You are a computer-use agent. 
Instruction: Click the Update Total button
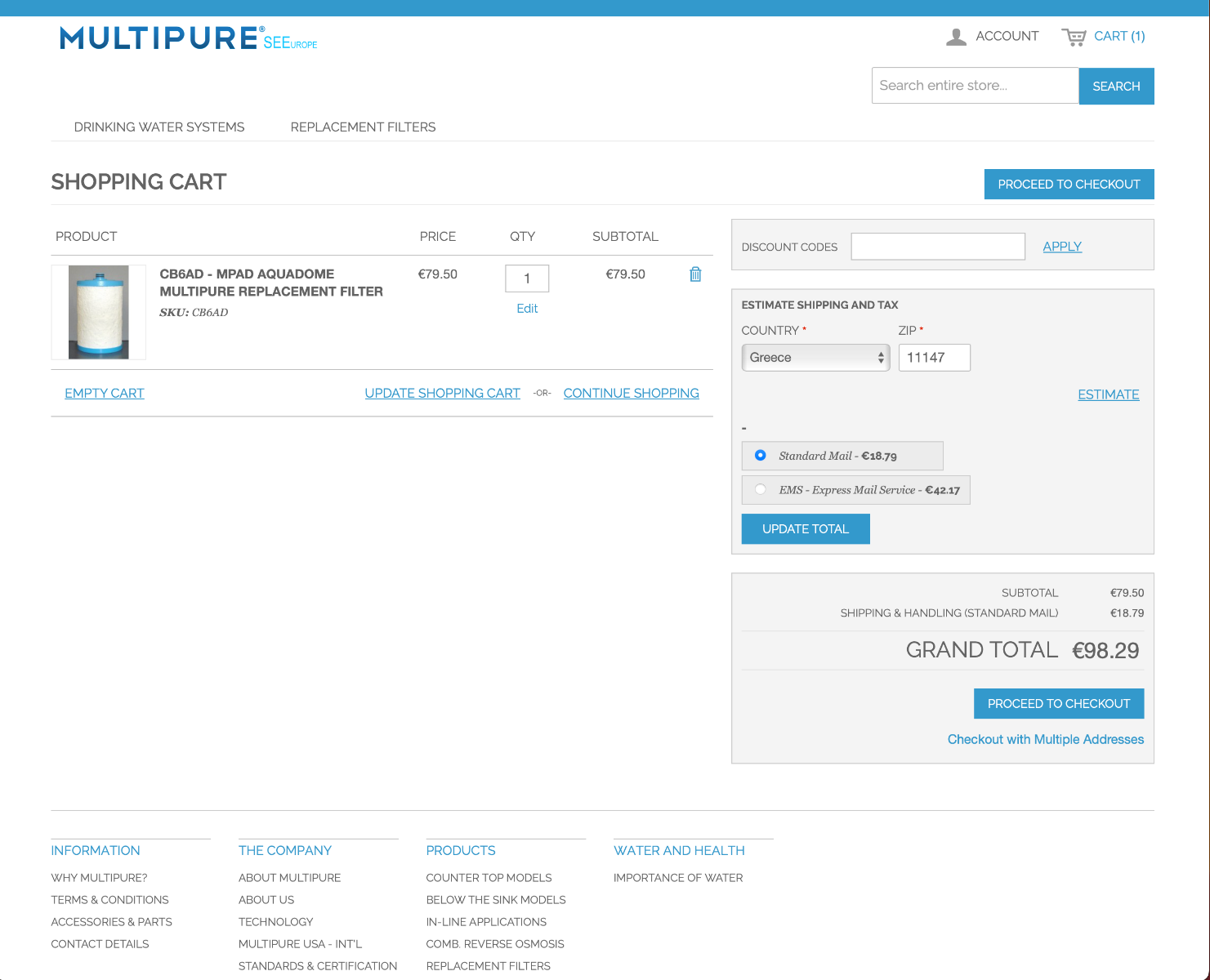[806, 529]
